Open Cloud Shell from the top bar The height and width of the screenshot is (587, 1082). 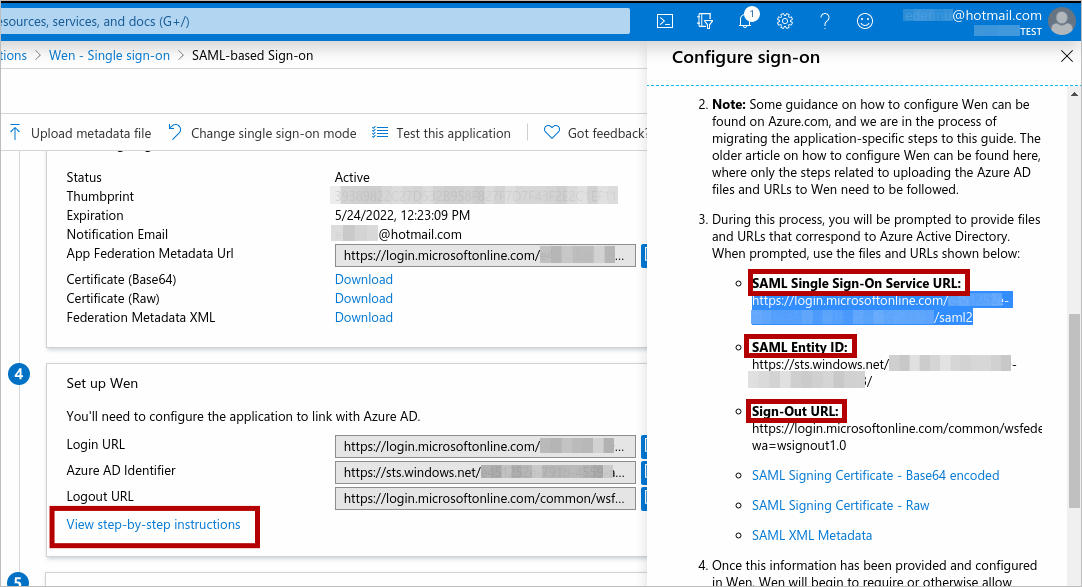click(664, 21)
